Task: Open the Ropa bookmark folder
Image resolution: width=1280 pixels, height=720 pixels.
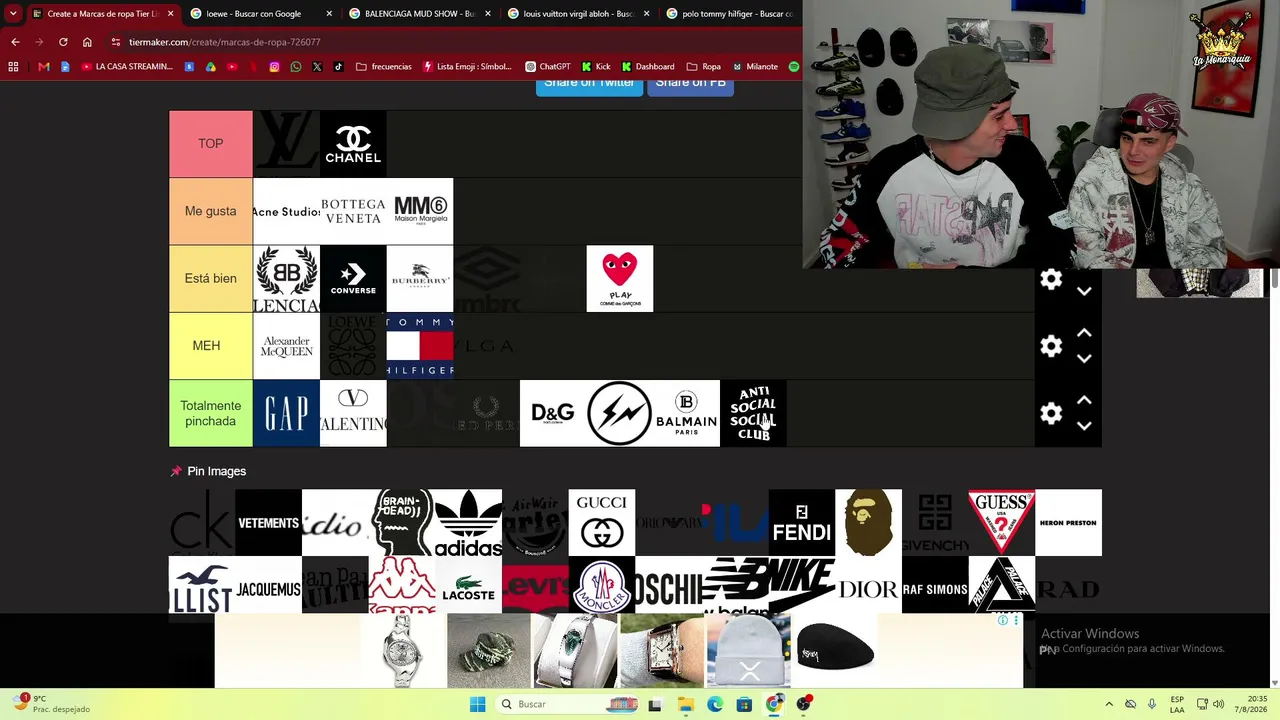Action: (x=704, y=67)
